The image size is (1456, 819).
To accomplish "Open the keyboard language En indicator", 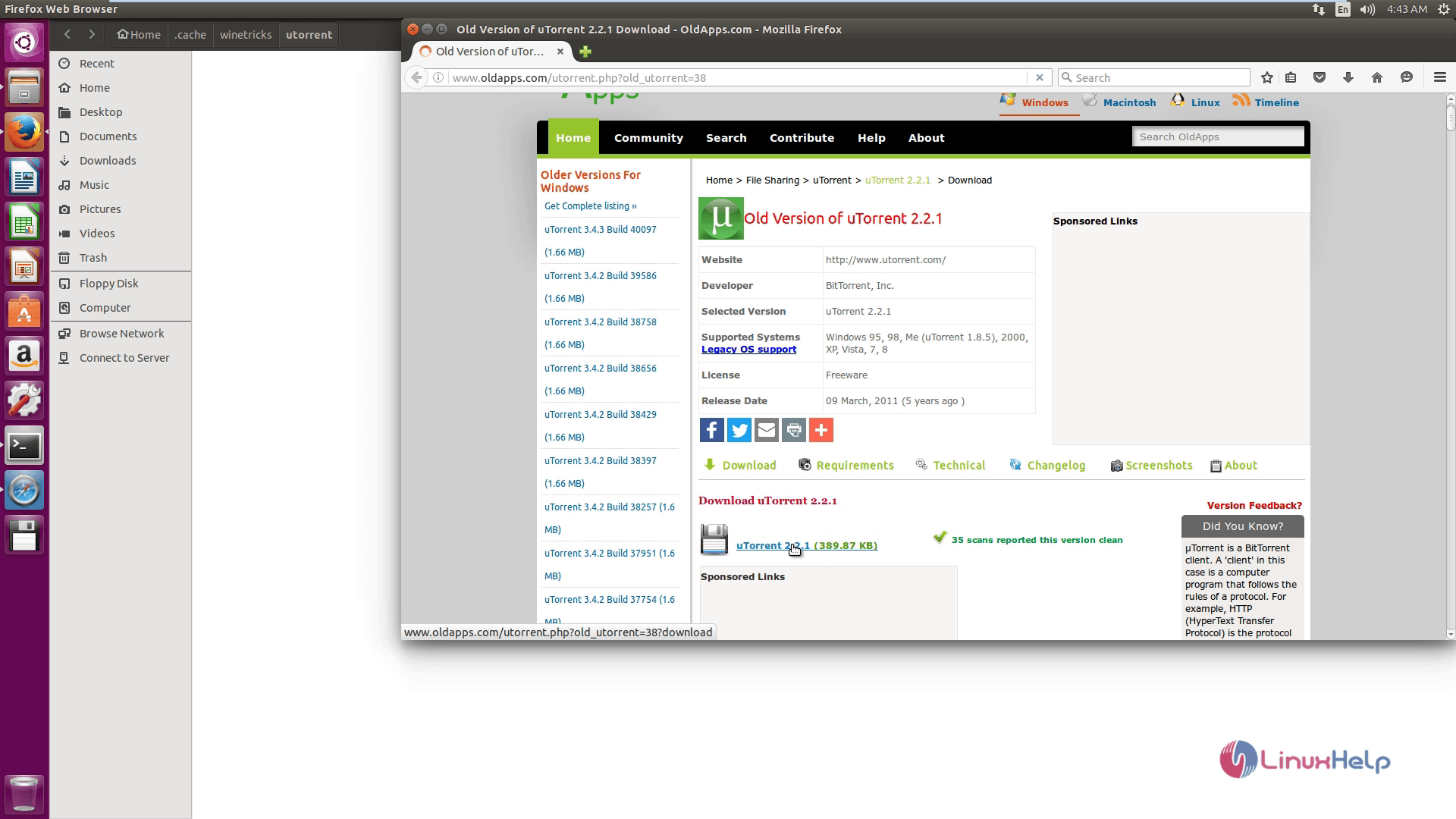I will click(x=1343, y=10).
